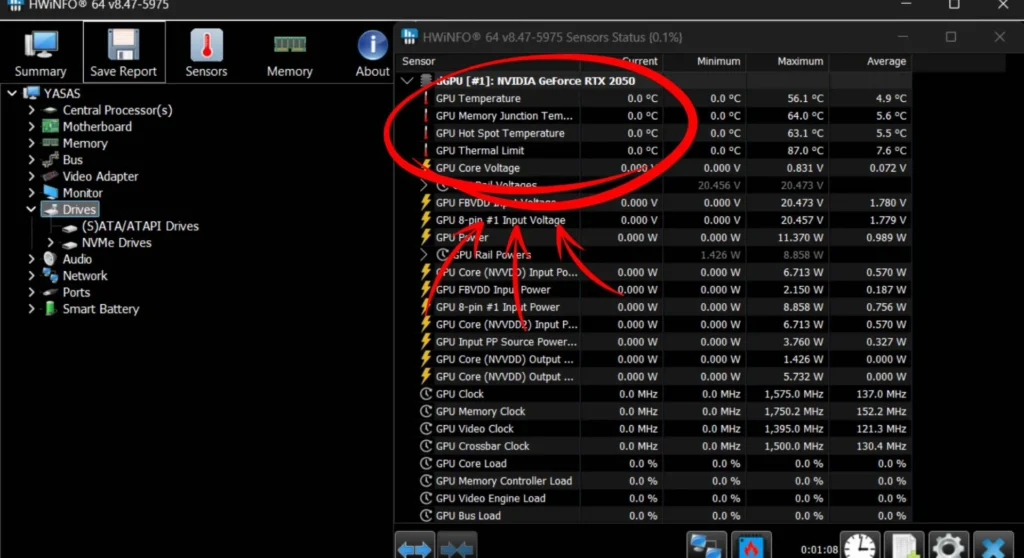Expand the GPU Rail Powers group
1024x558 pixels.
coord(423,255)
